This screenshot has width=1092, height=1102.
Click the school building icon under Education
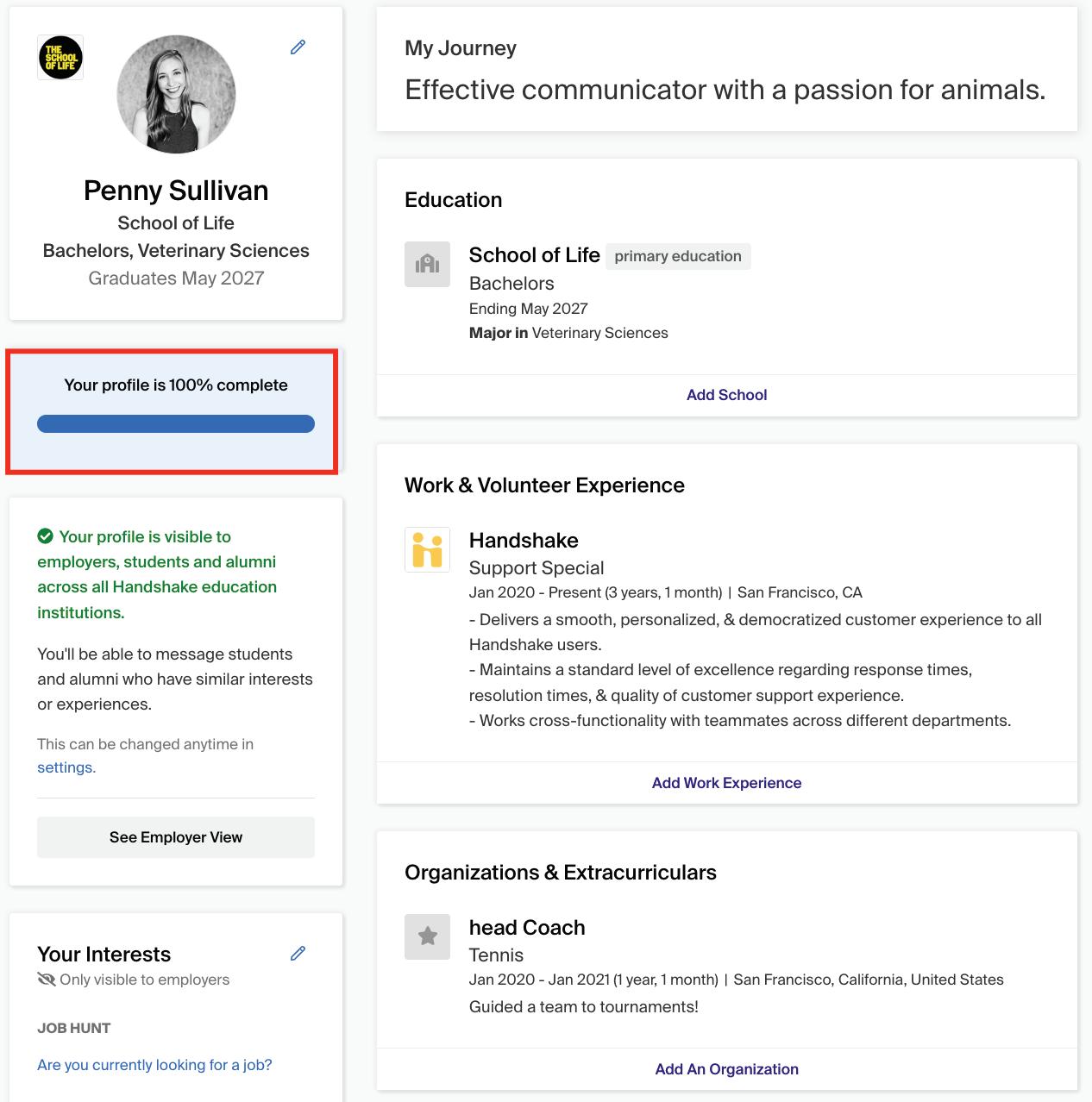click(x=427, y=264)
